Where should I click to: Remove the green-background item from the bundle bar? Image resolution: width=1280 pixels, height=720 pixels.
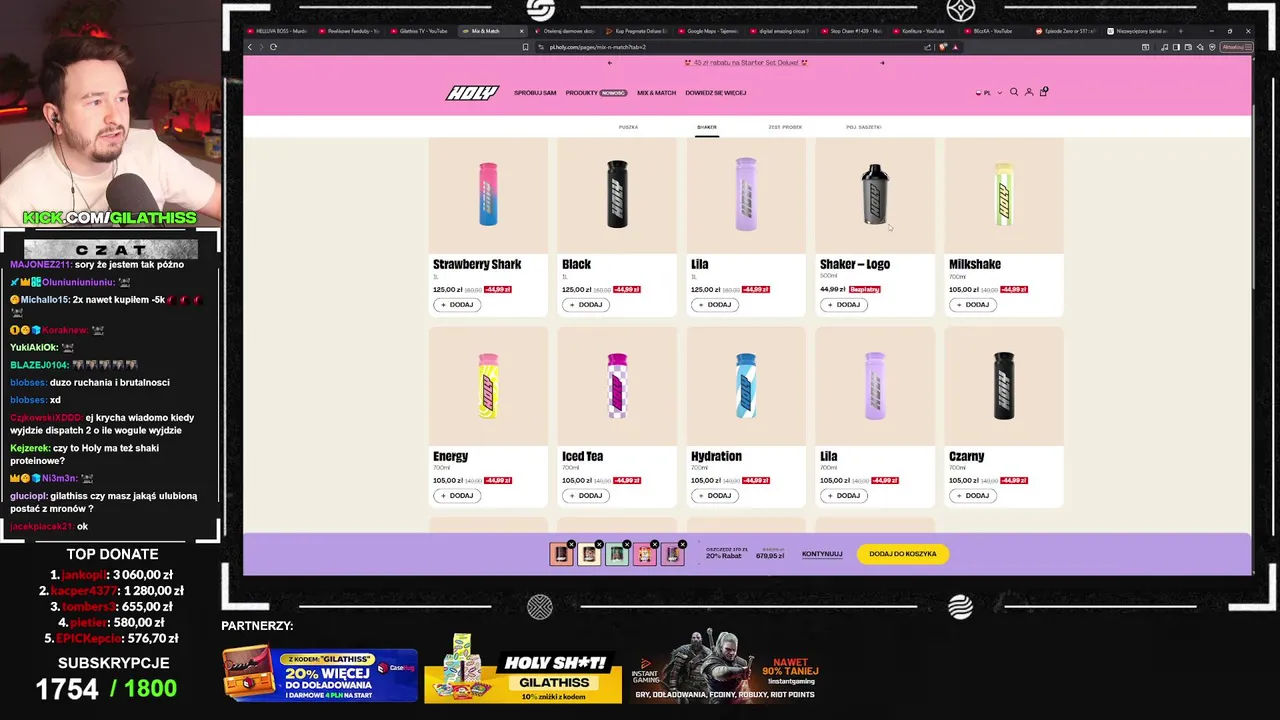[x=627, y=545]
